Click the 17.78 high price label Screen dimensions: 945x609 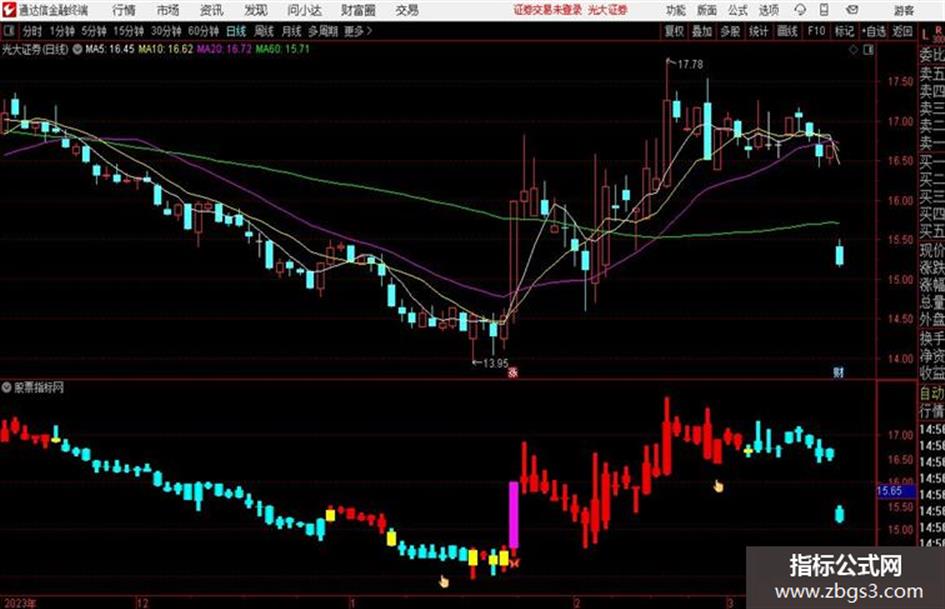[x=690, y=64]
